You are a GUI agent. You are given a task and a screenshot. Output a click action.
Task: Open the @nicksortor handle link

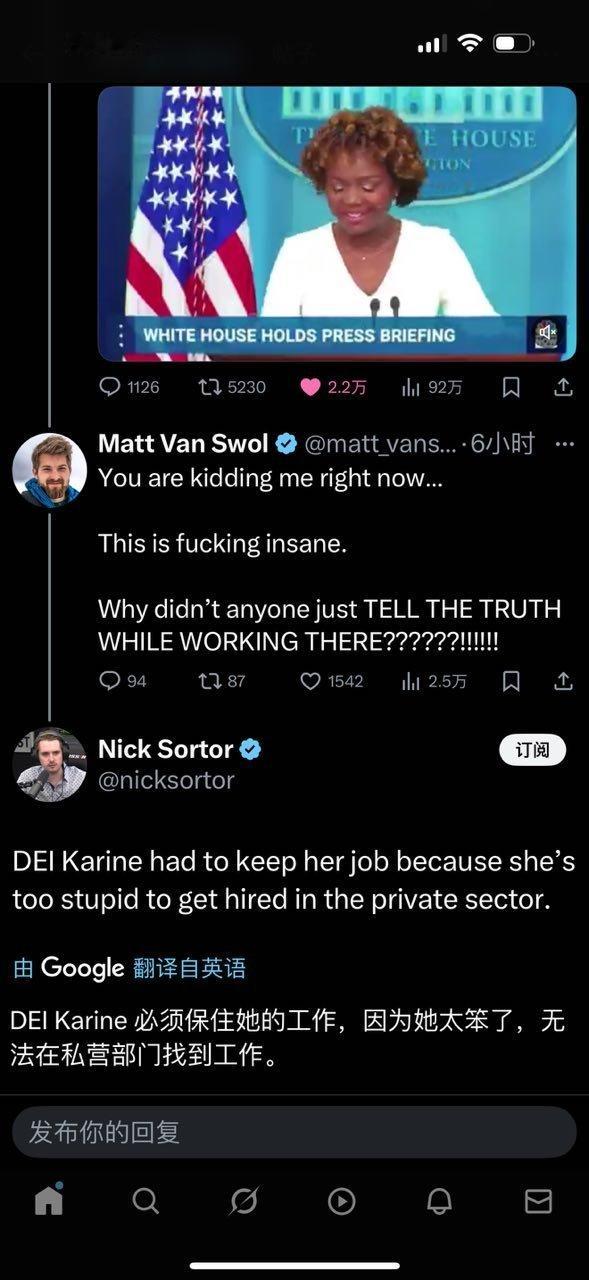pyautogui.click(x=166, y=780)
